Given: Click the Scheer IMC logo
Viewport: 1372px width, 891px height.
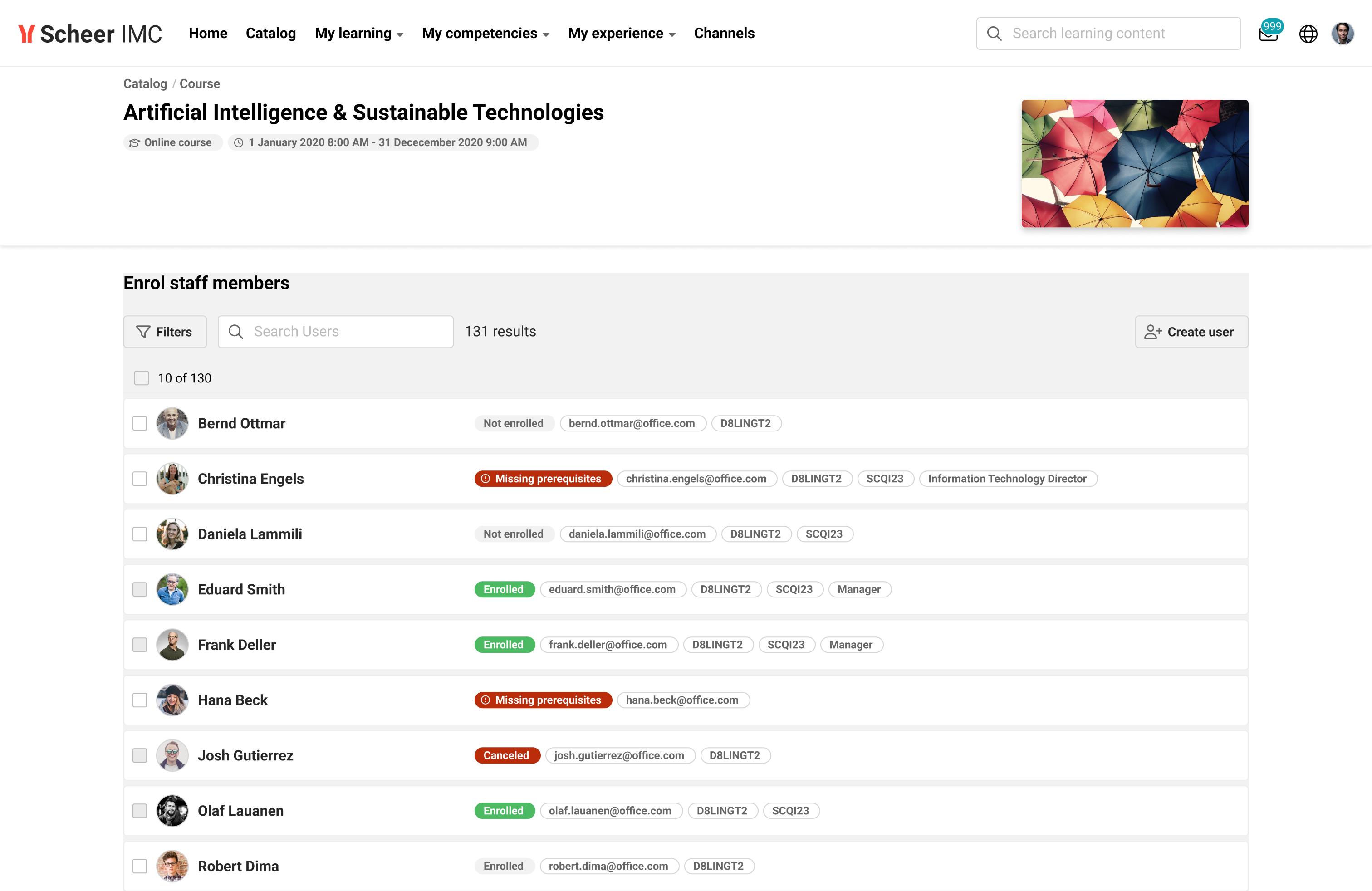Looking at the screenshot, I should [90, 34].
